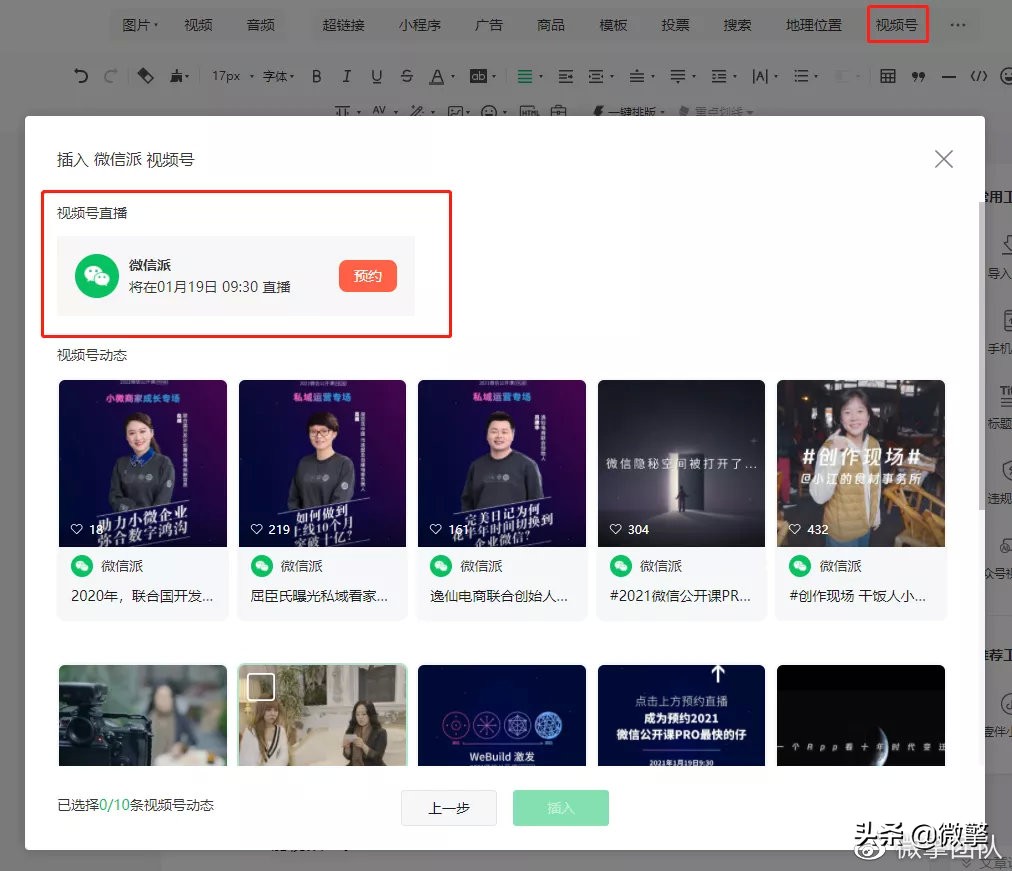Toggle bold text formatting
The image size is (1012, 871).
pyautogui.click(x=317, y=75)
